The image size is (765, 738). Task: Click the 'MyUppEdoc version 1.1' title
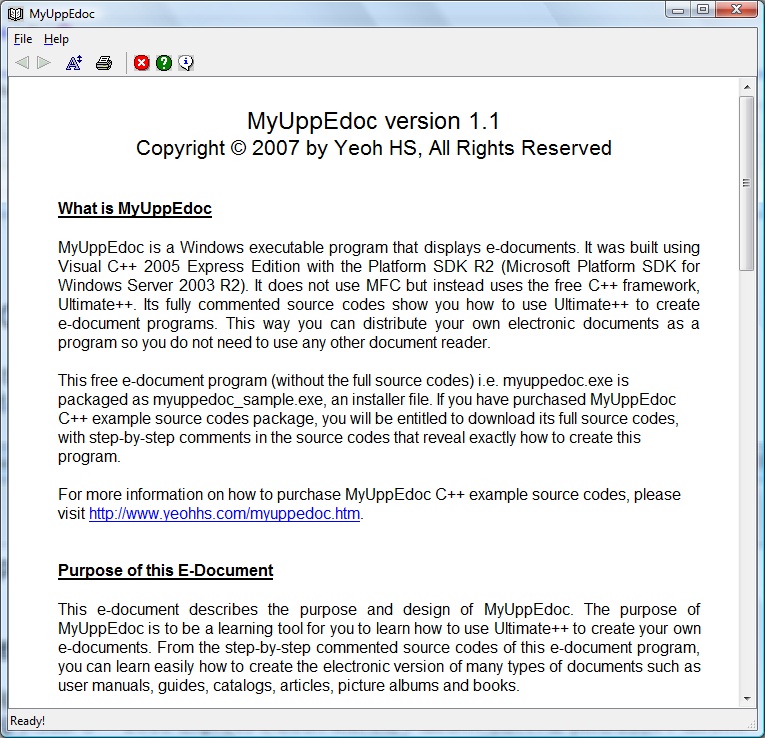[374, 121]
